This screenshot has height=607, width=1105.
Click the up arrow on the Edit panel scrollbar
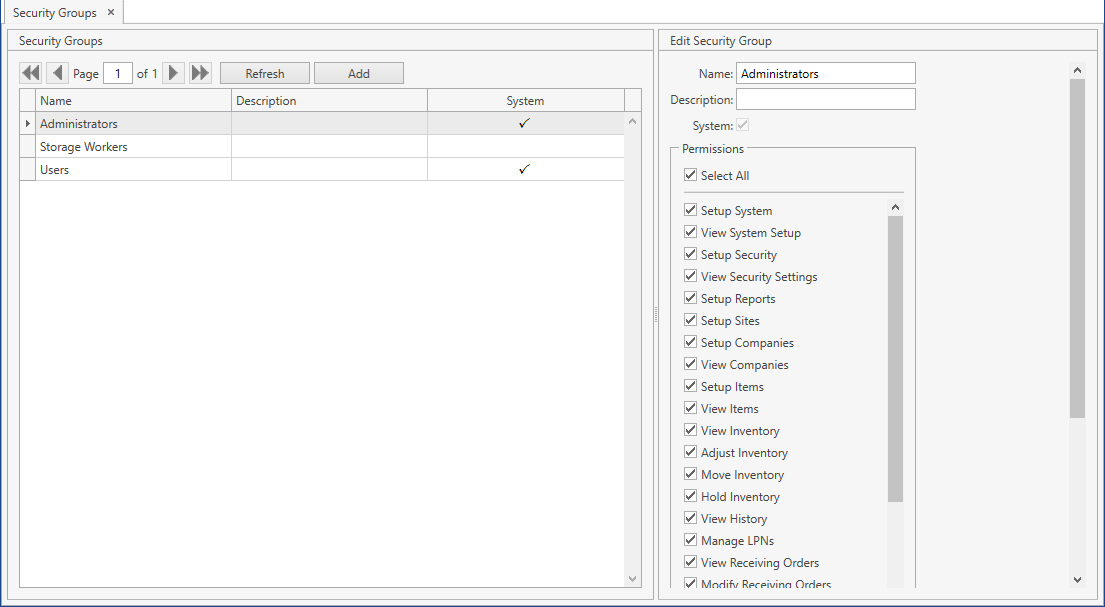[1077, 69]
